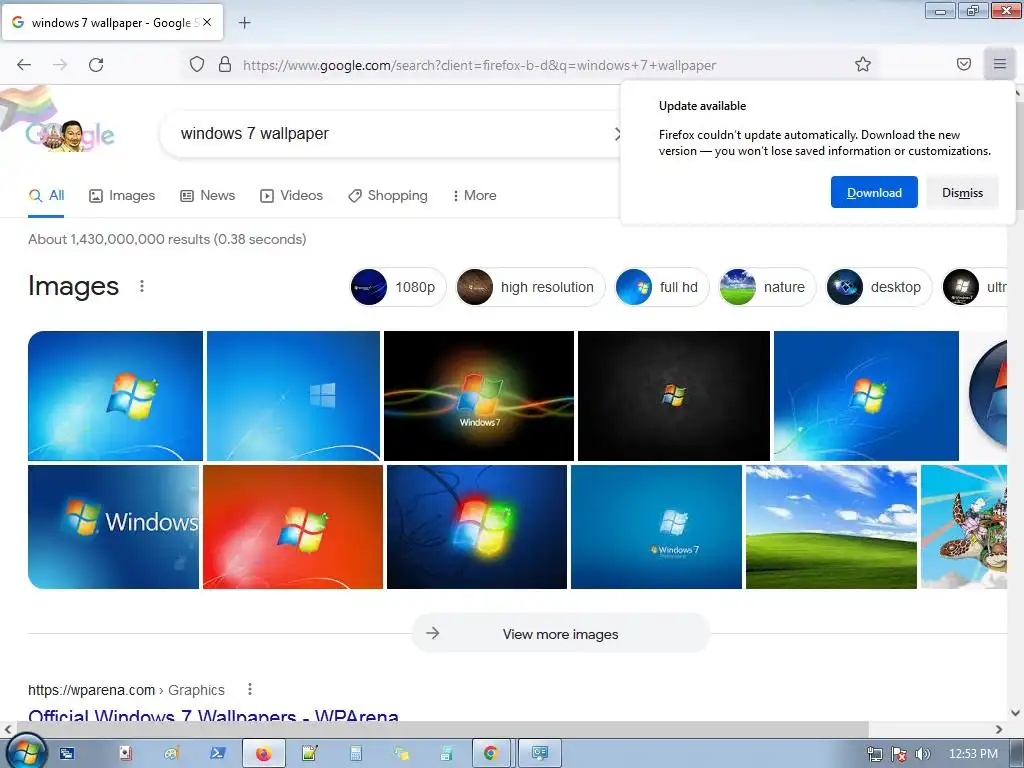Screen dimensions: 1024x768
Task: Open the red Windows logo wallpaper thumbnail
Action: [293, 527]
